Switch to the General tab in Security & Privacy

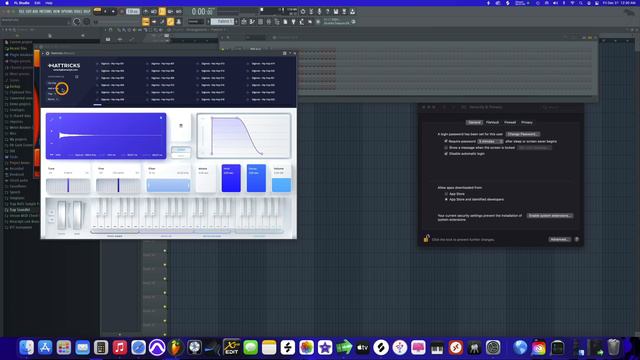coord(474,122)
